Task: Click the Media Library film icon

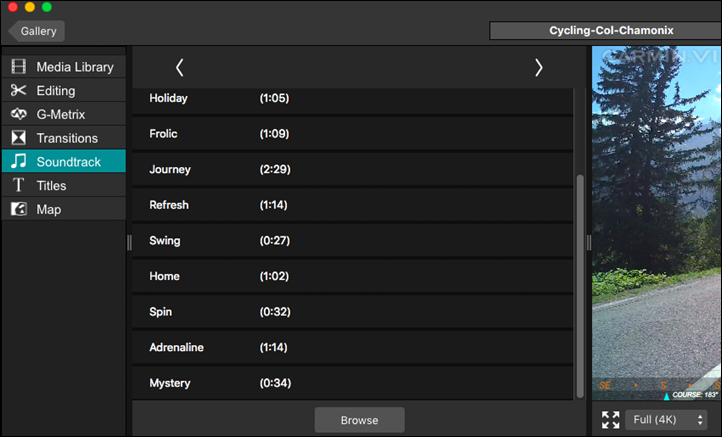Action: pyautogui.click(x=18, y=67)
